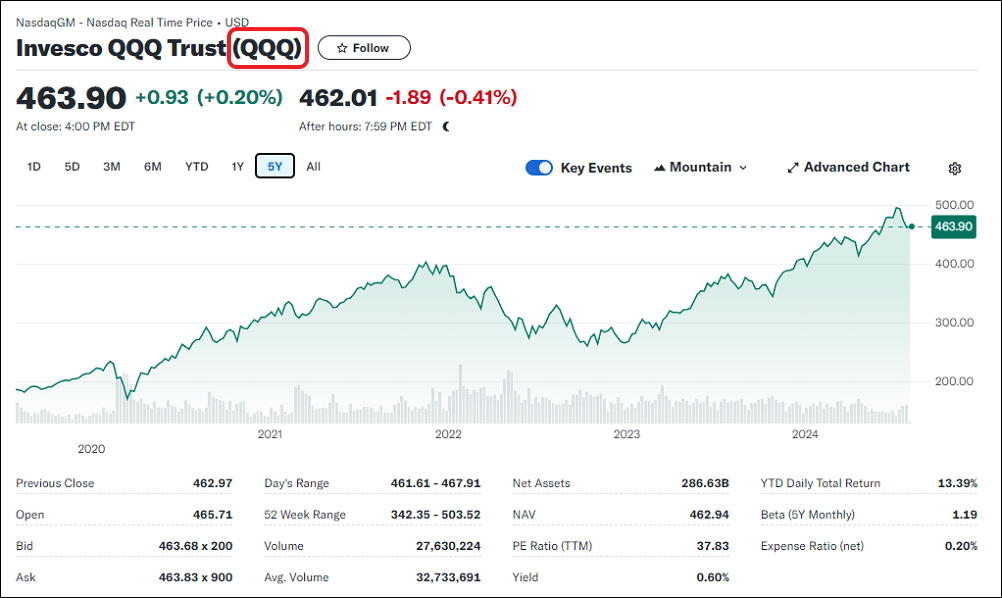
Task: Click the -1.89 (-0.41%) after-hours change
Action: (451, 97)
